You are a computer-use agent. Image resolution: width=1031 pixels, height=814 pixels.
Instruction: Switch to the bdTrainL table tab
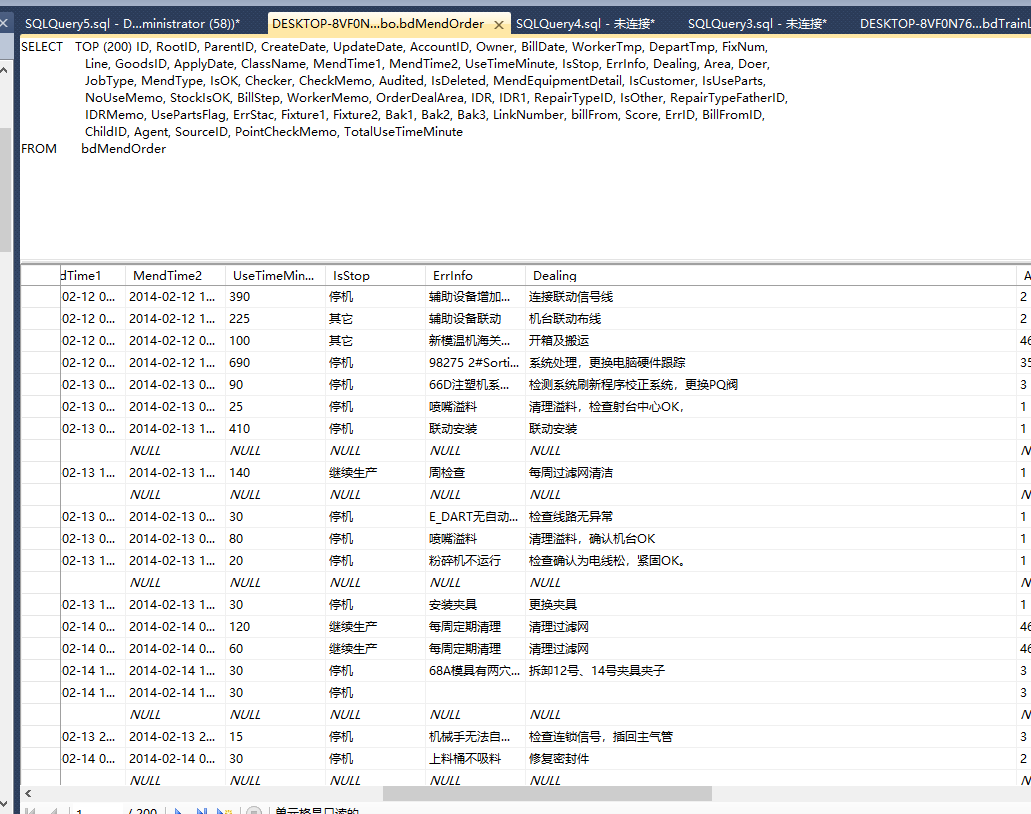942,23
